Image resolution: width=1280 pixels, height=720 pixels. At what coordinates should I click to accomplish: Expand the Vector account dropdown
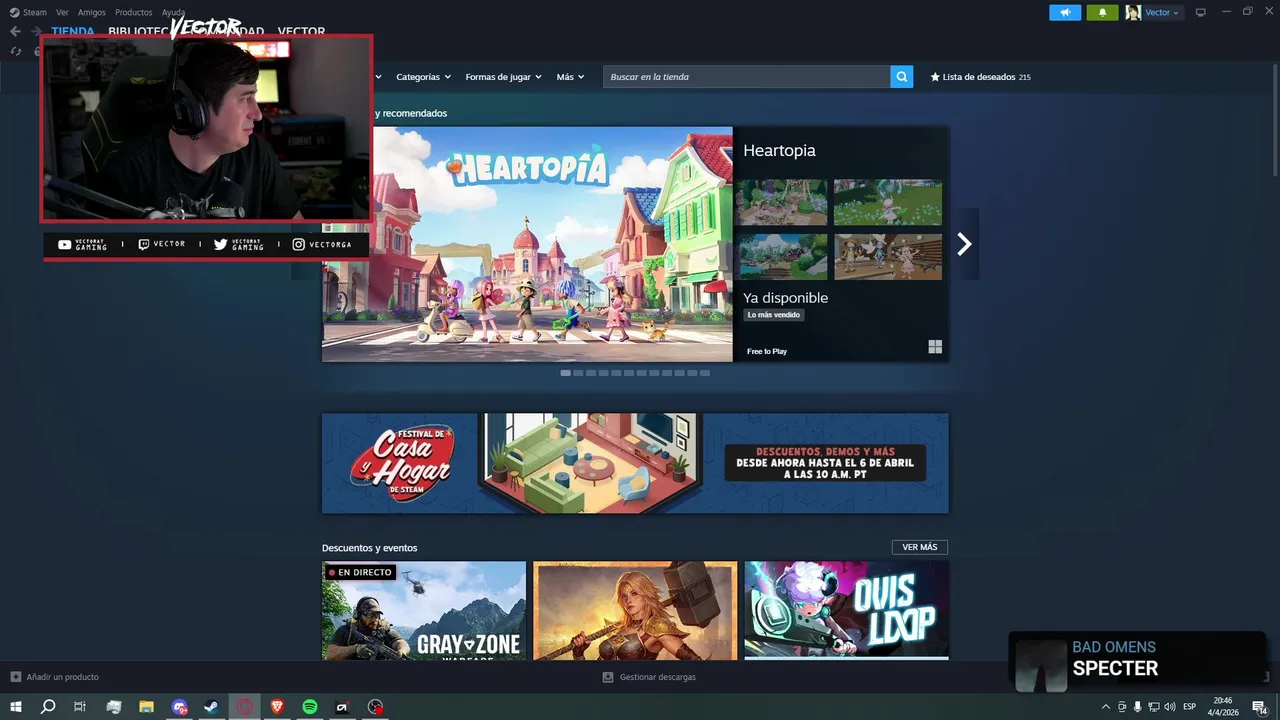coord(1162,12)
